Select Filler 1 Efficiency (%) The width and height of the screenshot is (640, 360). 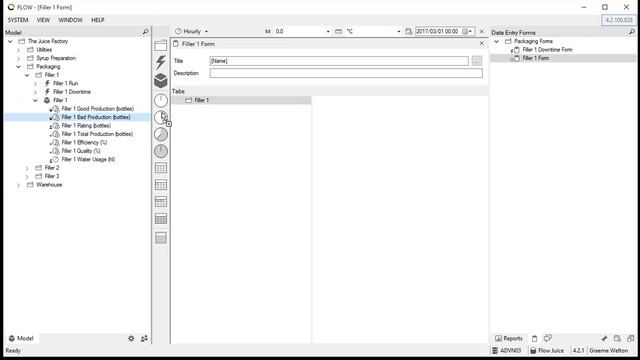point(84,142)
